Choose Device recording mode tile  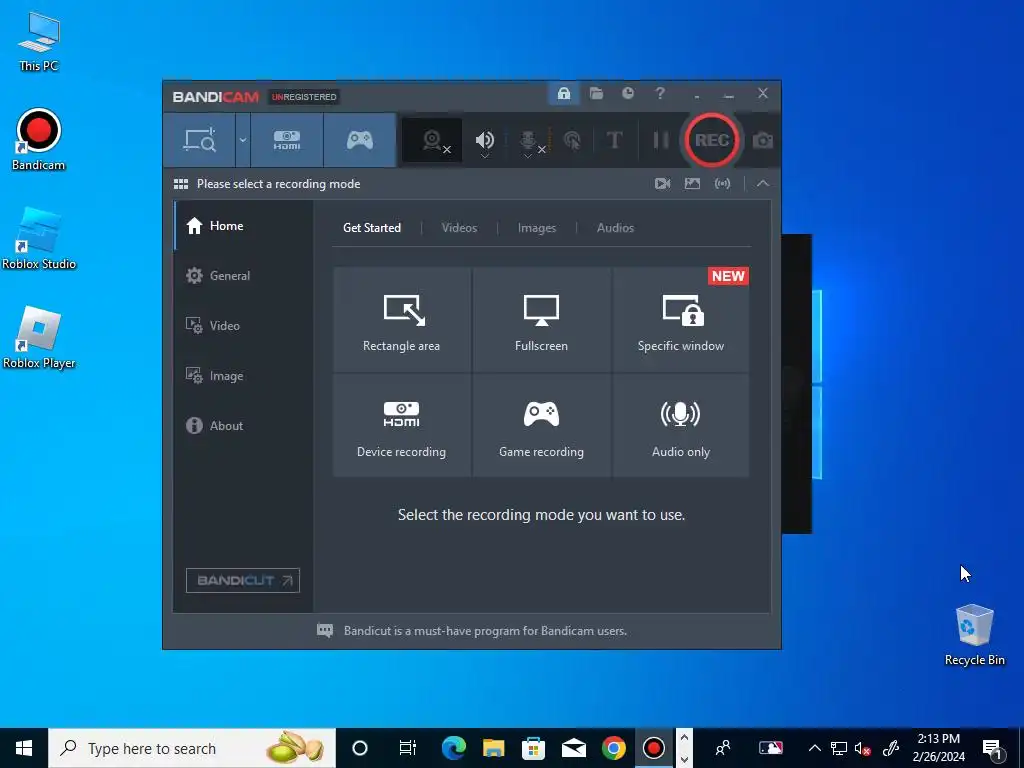(402, 425)
